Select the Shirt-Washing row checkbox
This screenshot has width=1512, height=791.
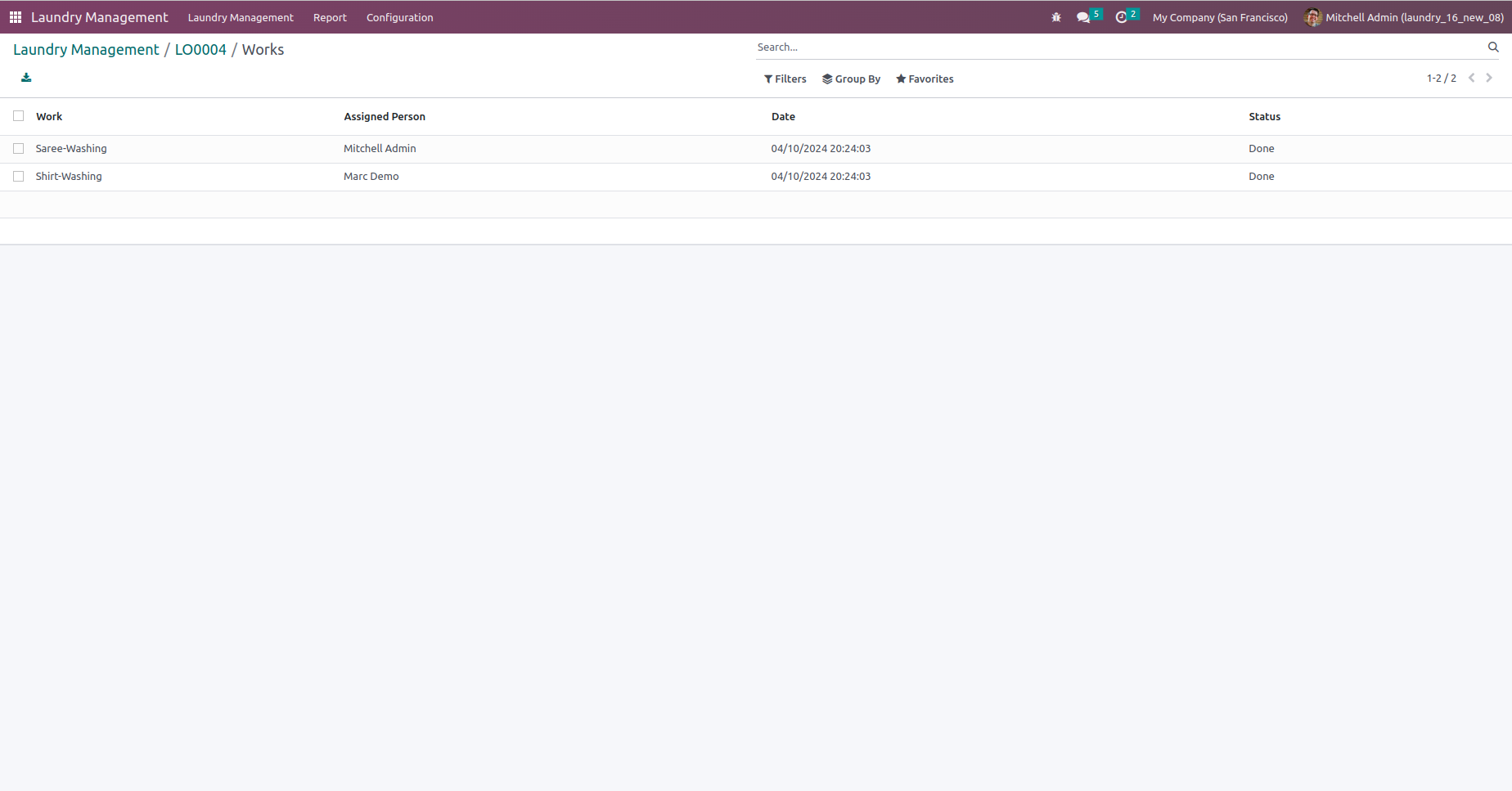click(19, 177)
